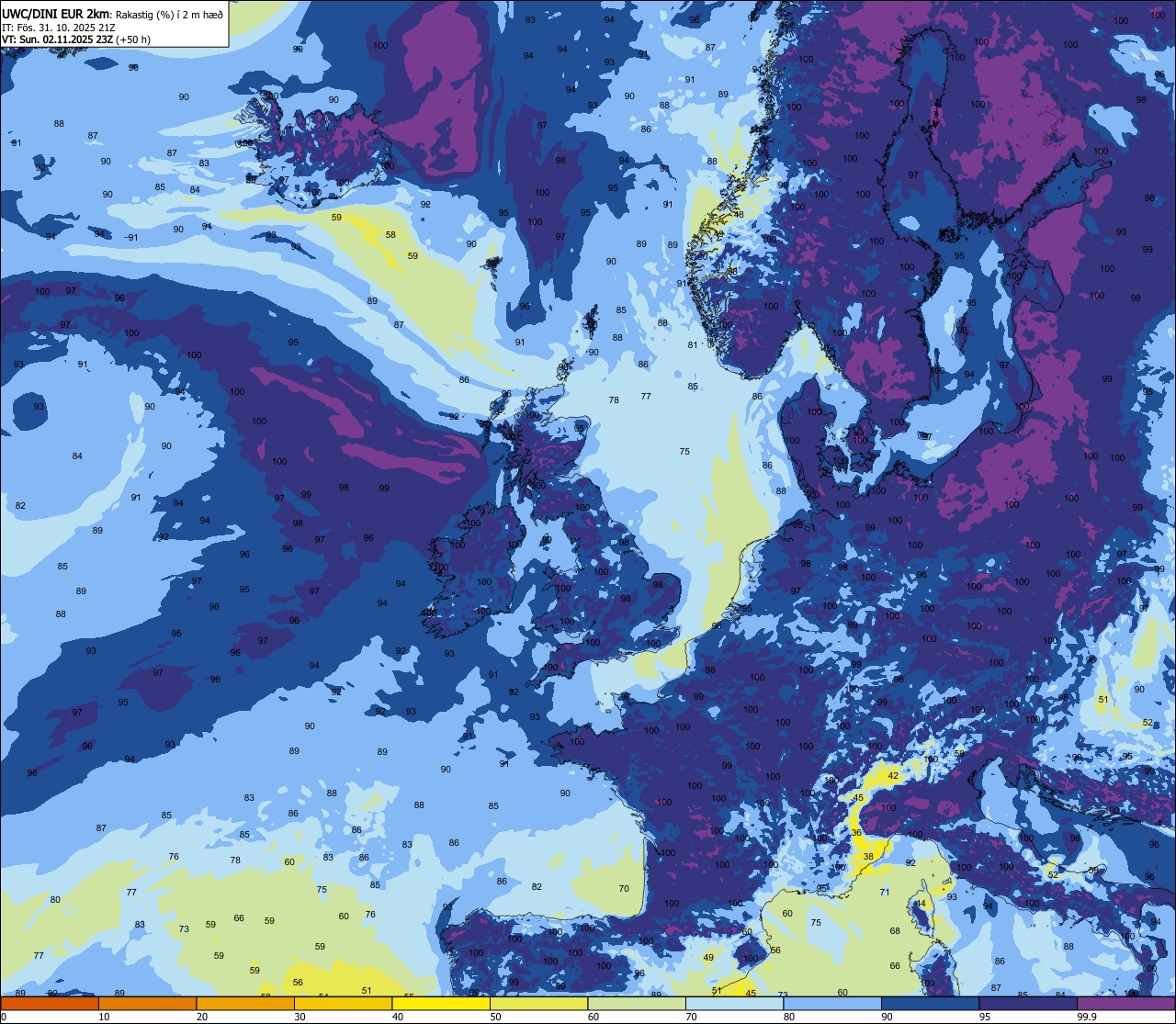
Task: Click the legend tick label 95
Action: click(985, 1016)
